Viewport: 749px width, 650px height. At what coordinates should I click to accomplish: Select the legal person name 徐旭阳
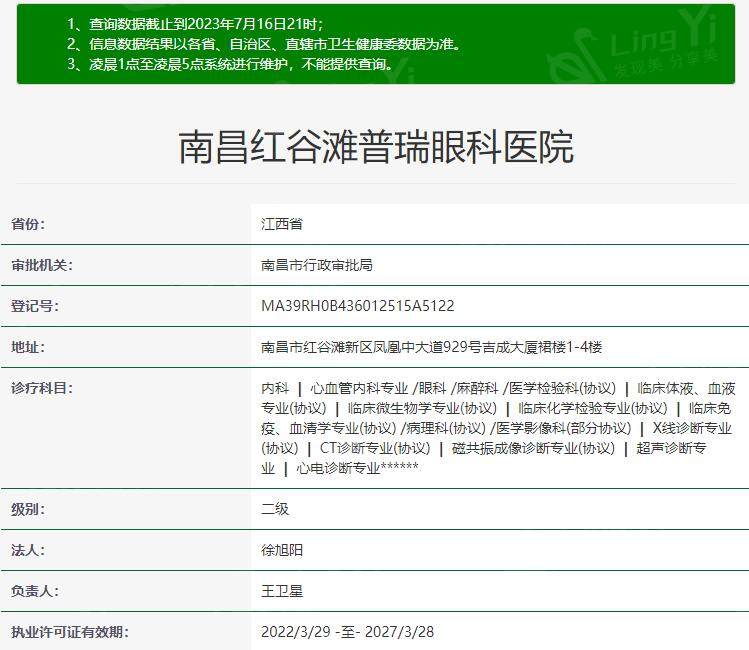point(282,550)
